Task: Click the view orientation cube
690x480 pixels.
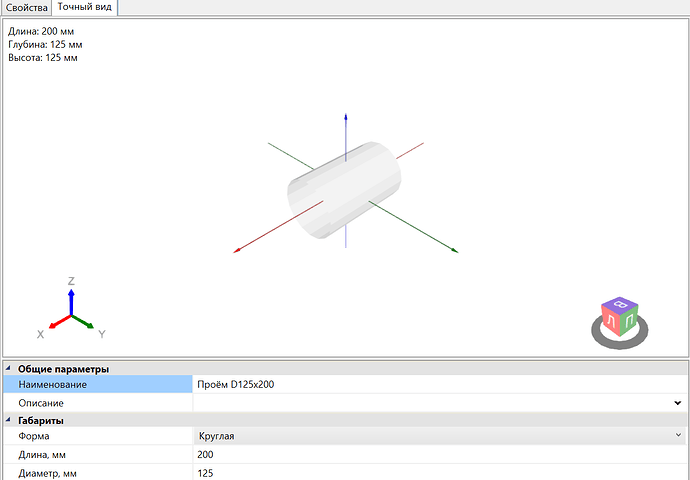Action: click(x=620, y=317)
